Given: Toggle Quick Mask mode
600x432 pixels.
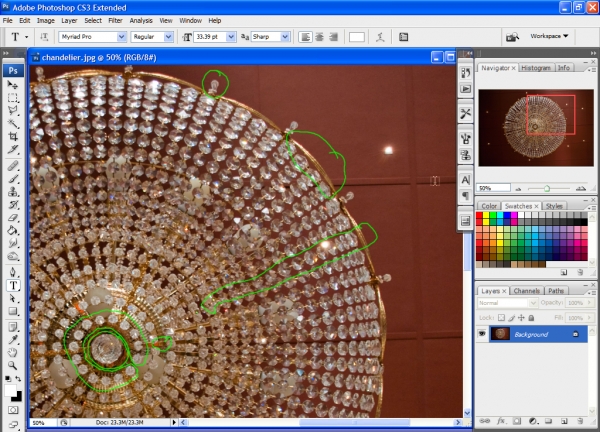Looking at the screenshot, I should (x=13, y=410).
